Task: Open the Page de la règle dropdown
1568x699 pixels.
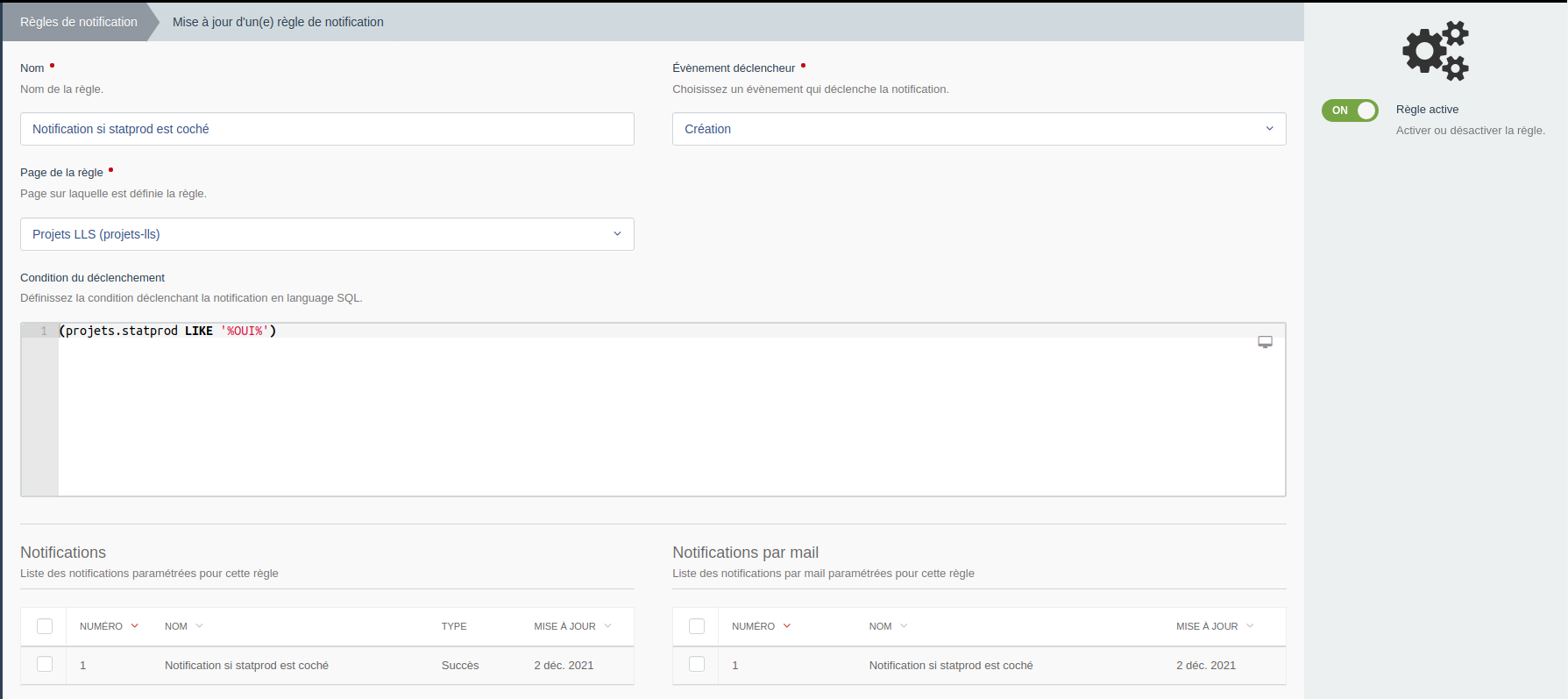Action: (327, 234)
